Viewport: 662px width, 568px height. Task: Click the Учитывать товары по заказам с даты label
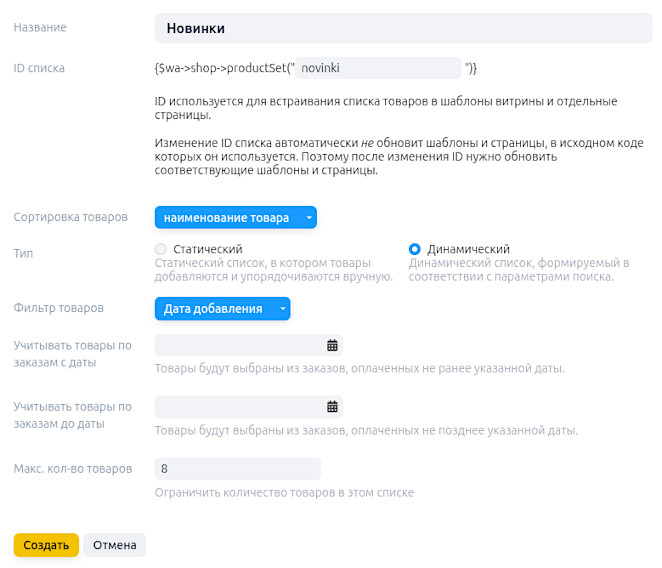[x=73, y=354]
